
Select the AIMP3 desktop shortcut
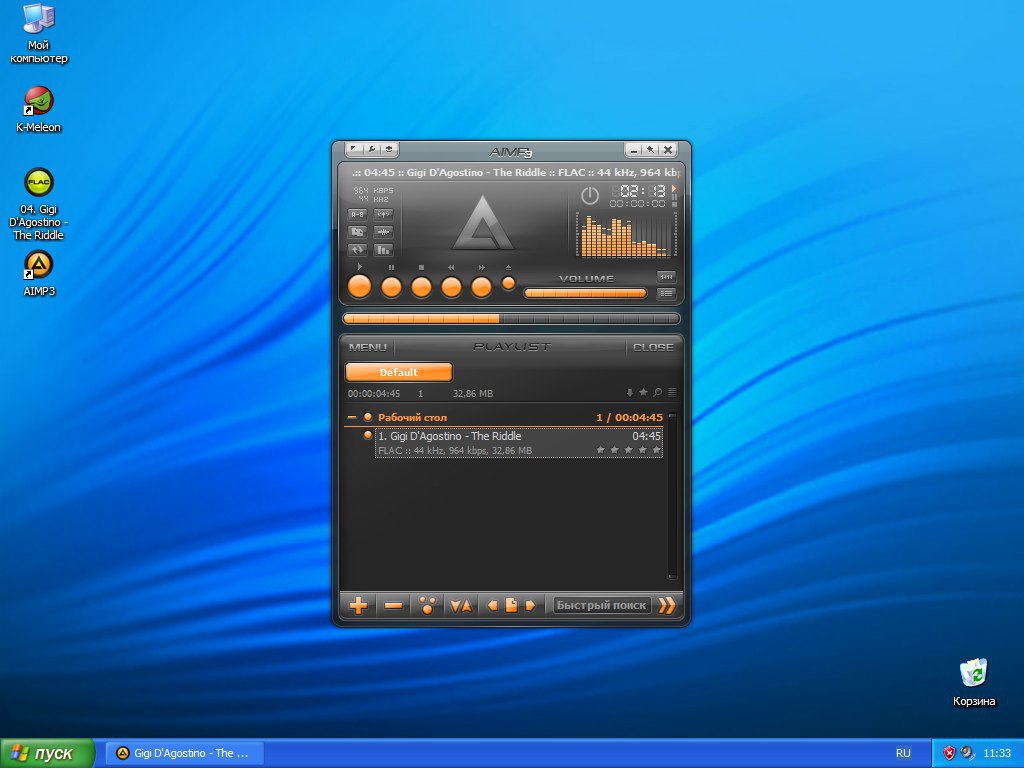(x=39, y=274)
